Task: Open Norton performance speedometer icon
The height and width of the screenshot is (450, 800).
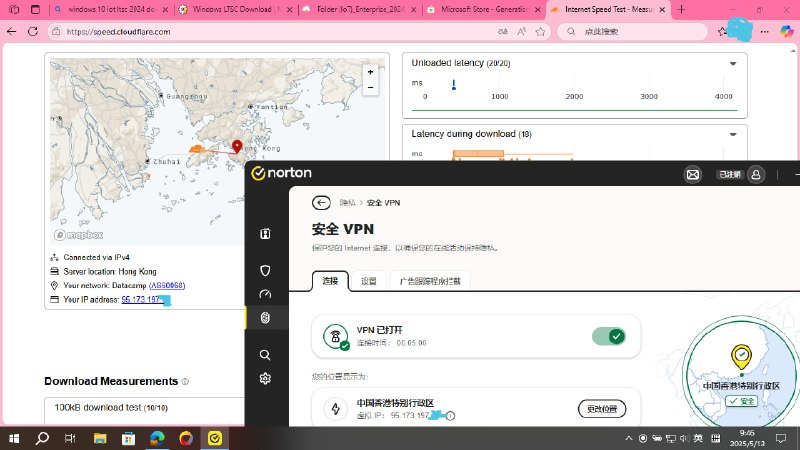Action: tap(265, 294)
